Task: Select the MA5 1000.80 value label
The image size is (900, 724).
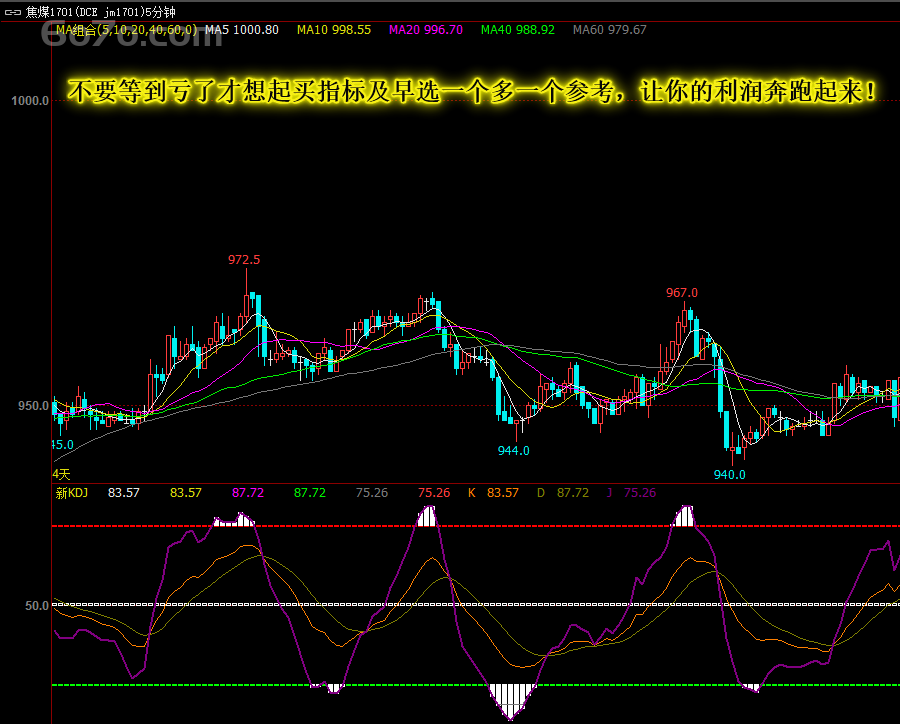Action: (x=242, y=30)
